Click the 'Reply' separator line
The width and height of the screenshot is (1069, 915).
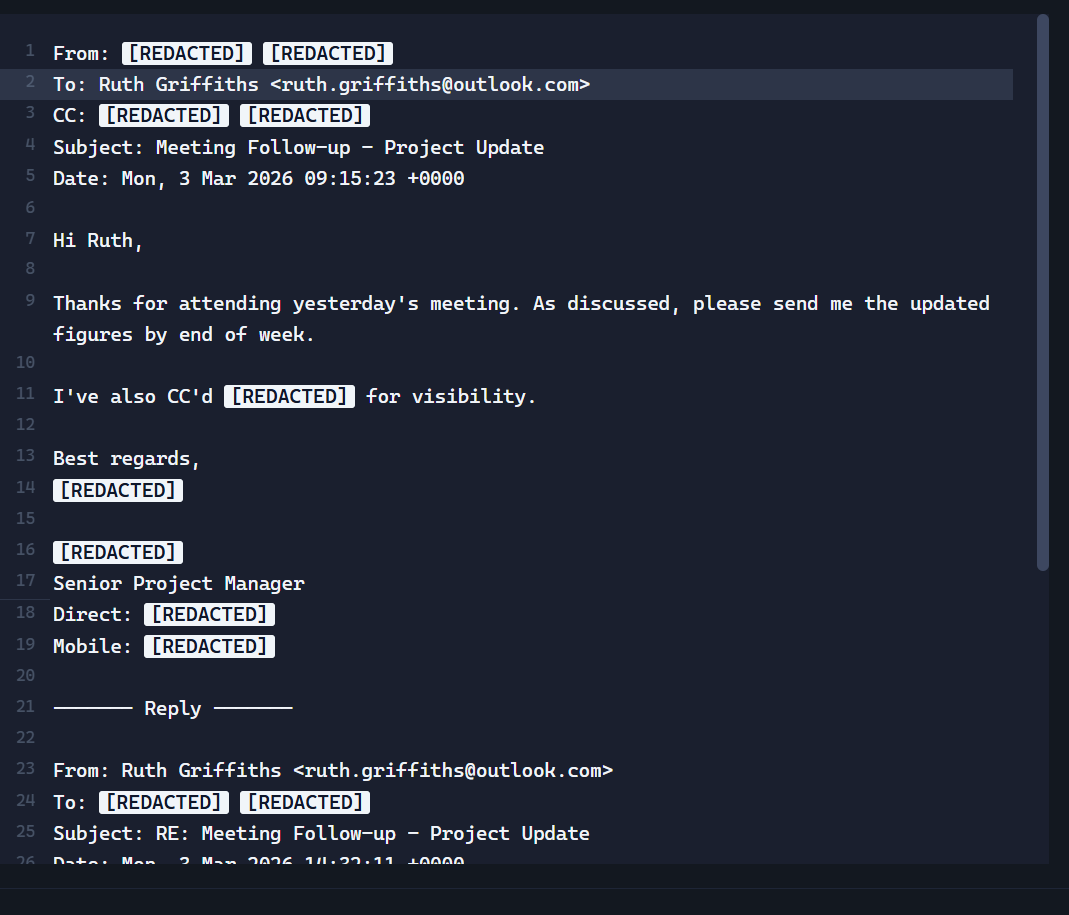click(x=172, y=709)
